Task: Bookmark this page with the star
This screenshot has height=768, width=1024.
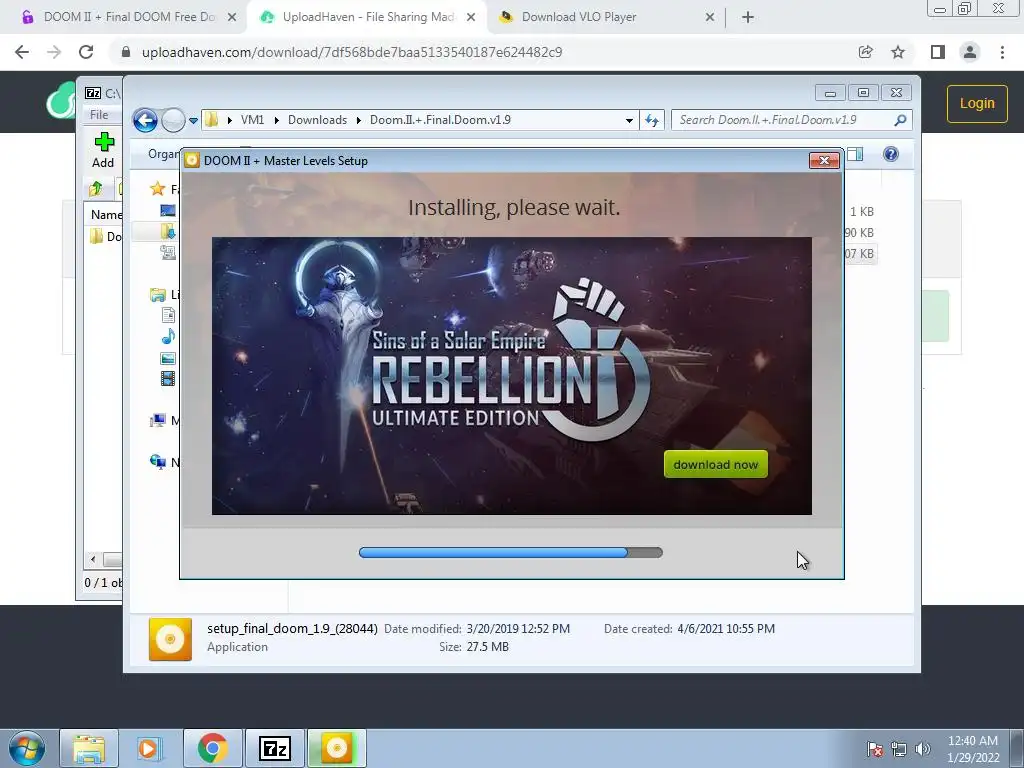Action: point(898,52)
